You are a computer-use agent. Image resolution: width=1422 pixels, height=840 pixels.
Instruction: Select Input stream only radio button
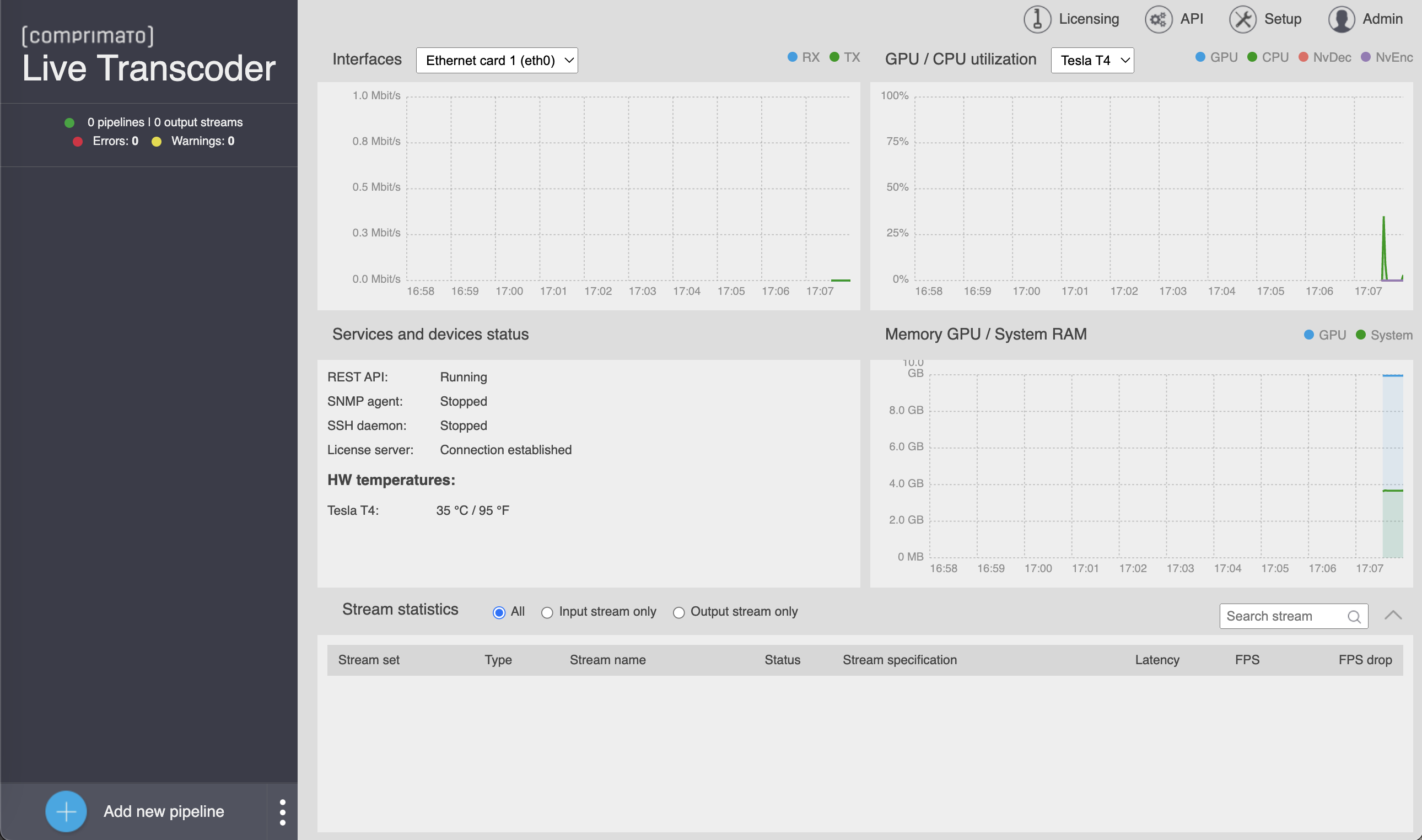pos(547,612)
